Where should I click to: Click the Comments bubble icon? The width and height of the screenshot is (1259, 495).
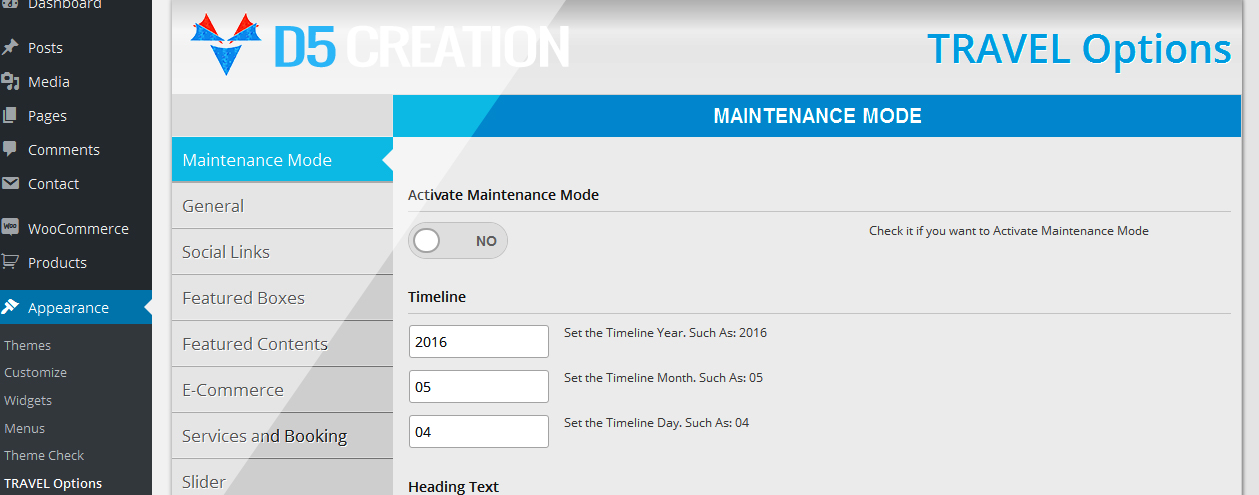(x=10, y=149)
